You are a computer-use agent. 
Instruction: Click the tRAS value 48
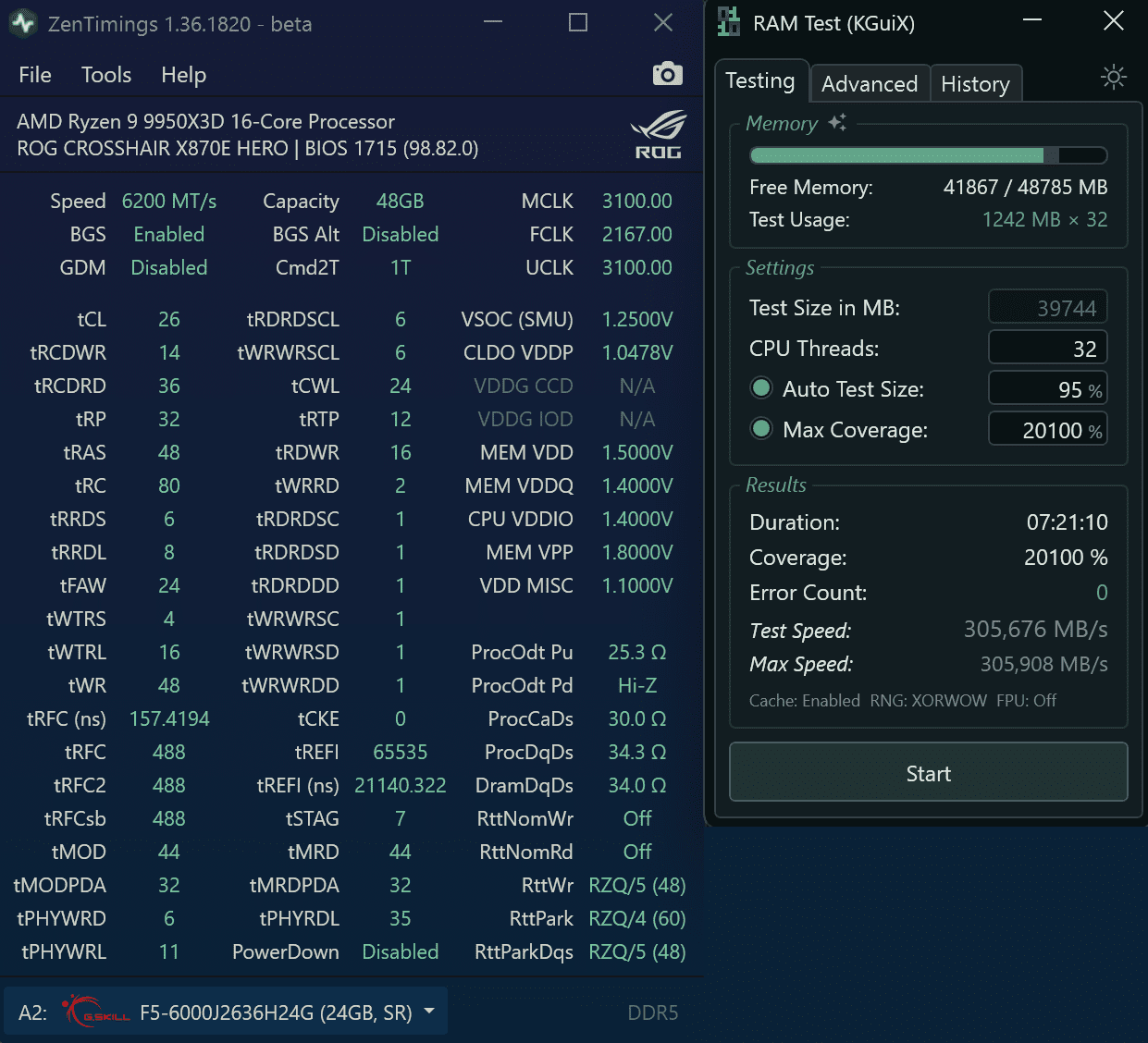point(169,452)
